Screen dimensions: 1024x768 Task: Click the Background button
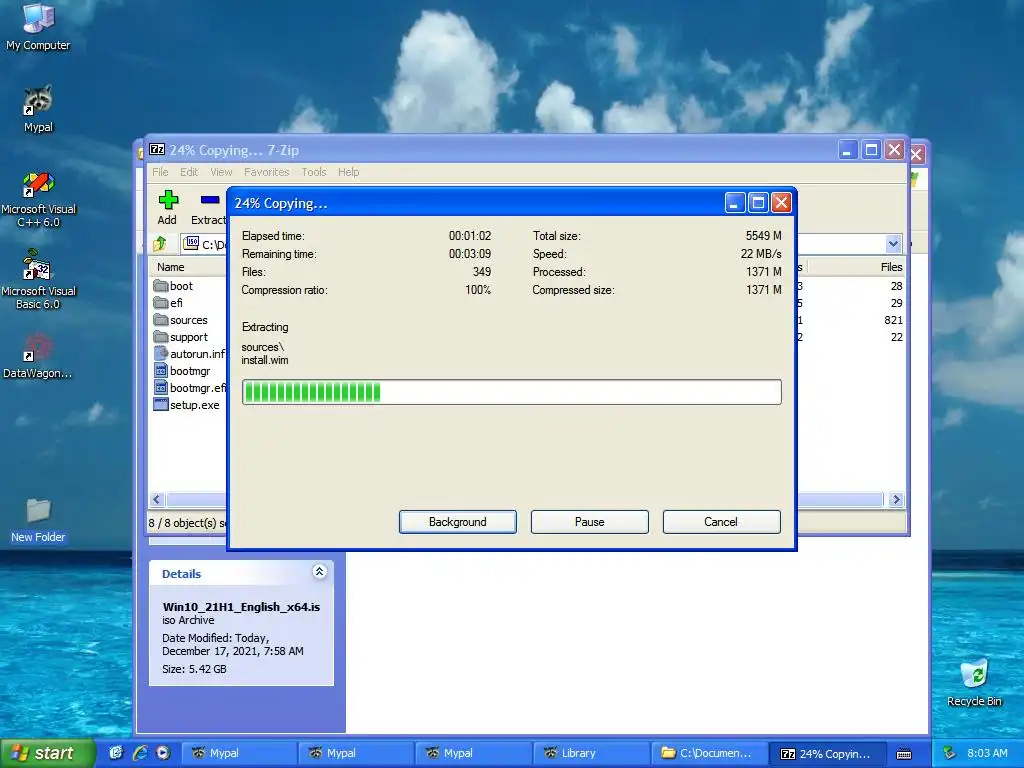(x=458, y=522)
